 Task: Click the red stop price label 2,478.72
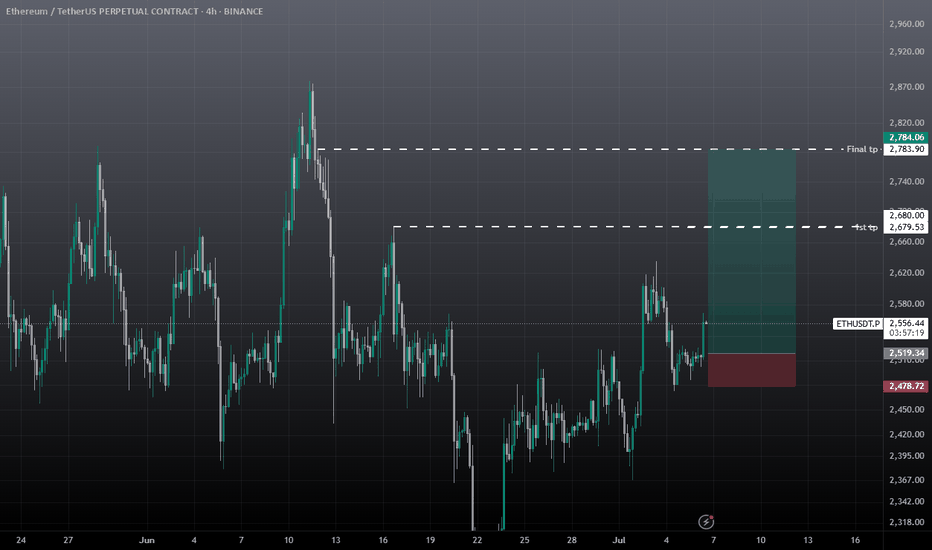[x=906, y=386]
